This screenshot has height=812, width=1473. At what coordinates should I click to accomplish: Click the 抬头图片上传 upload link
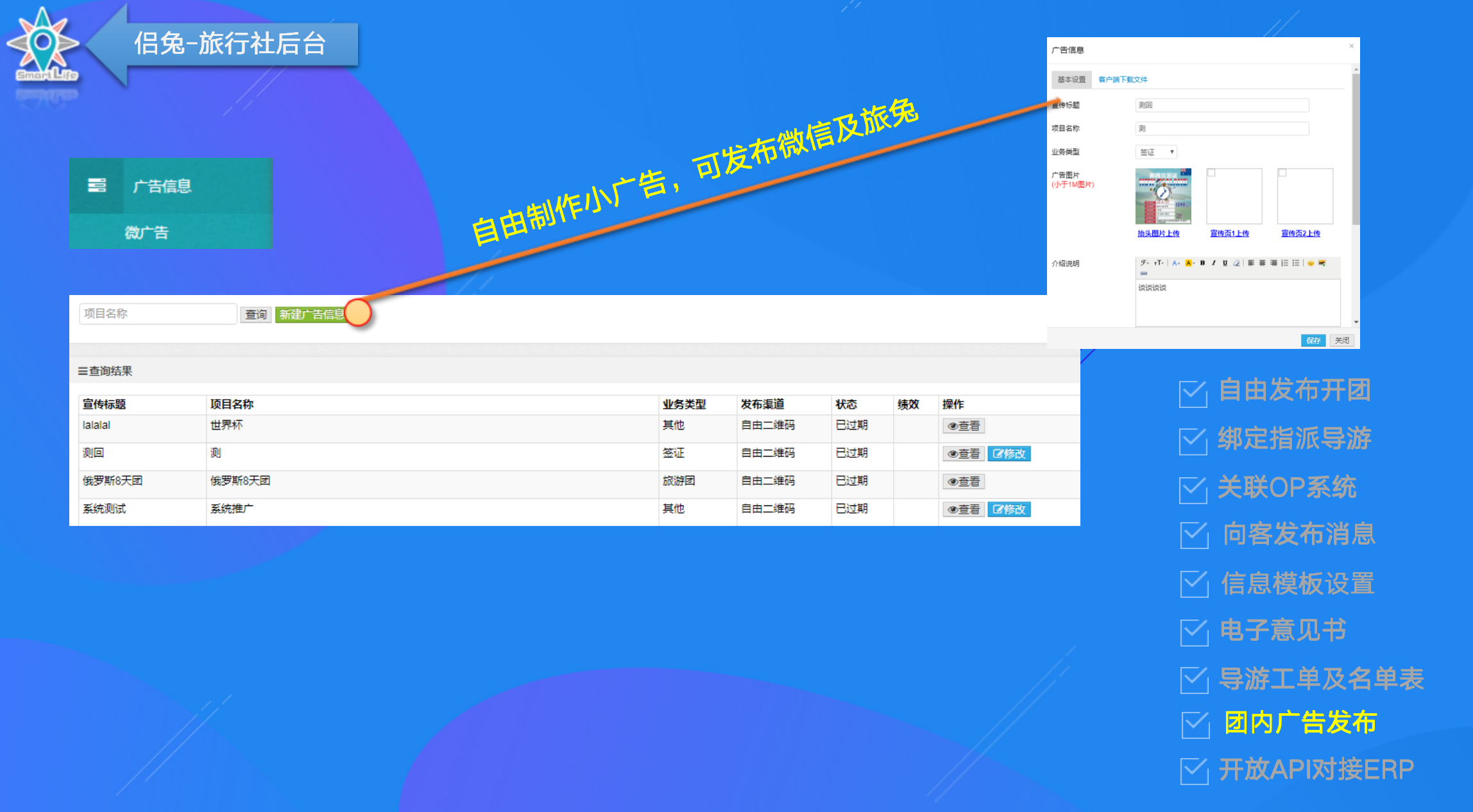tap(1159, 233)
